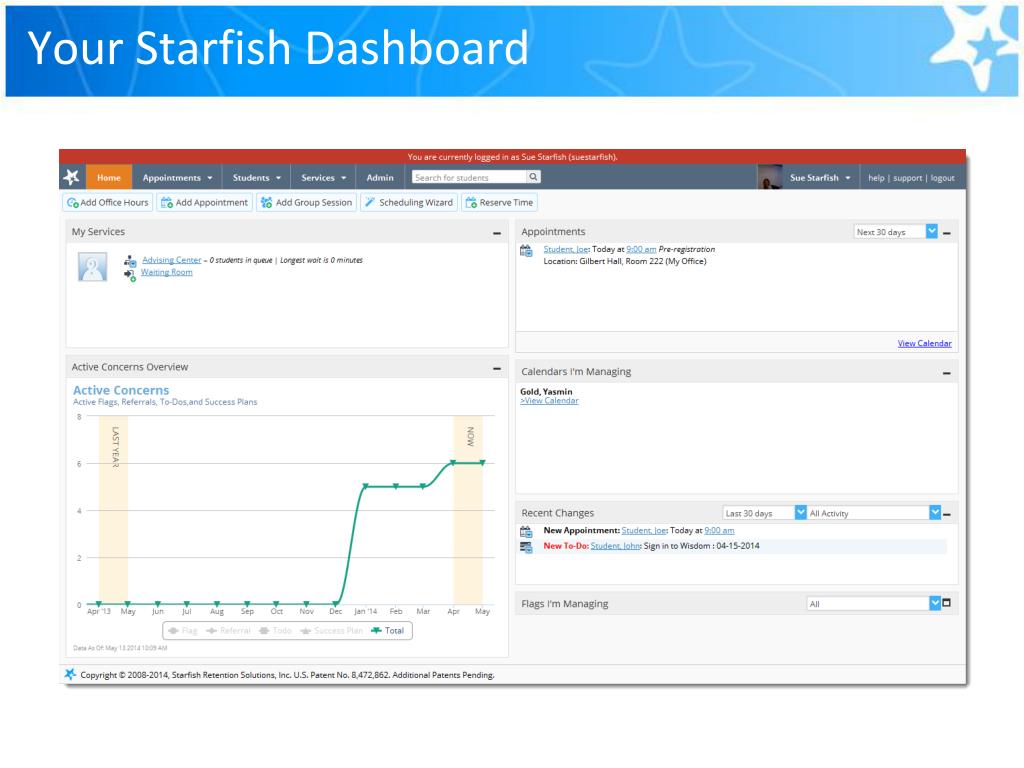
Task: Toggle Success Plan series in legend
Action: point(332,630)
